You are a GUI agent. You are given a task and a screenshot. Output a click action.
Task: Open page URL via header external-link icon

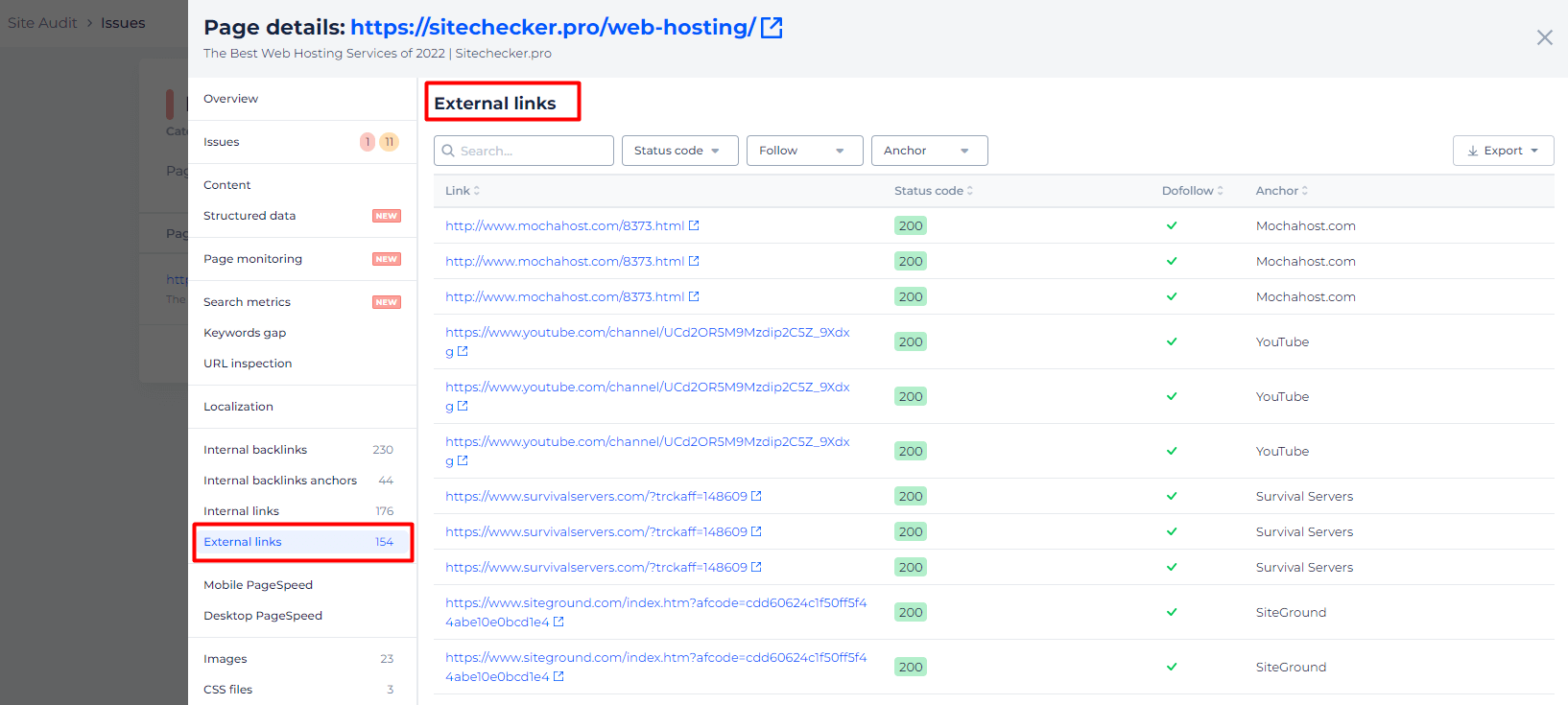click(x=772, y=28)
